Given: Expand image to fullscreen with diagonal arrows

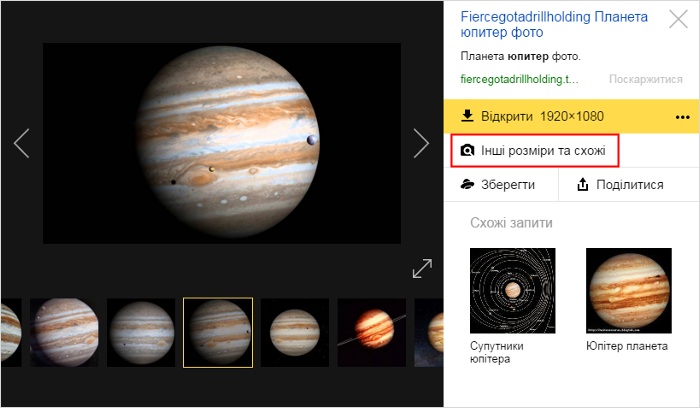Looking at the screenshot, I should point(422,268).
